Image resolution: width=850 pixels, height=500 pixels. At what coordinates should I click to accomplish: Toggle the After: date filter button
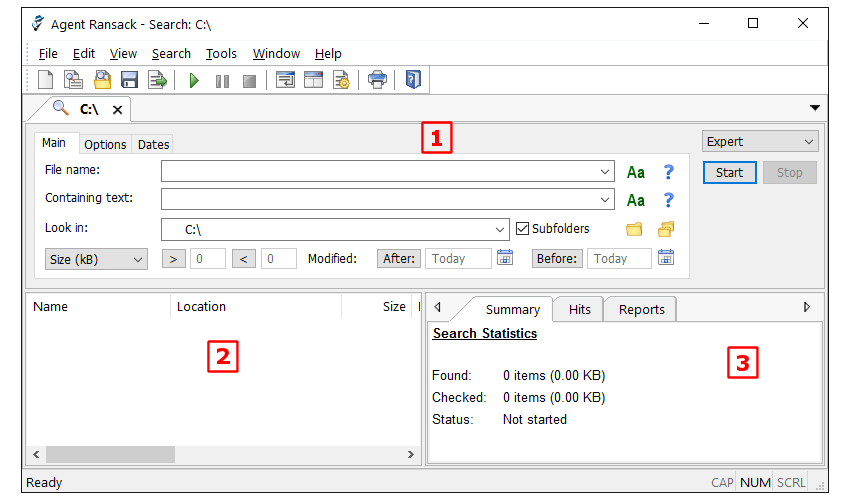[x=399, y=259]
